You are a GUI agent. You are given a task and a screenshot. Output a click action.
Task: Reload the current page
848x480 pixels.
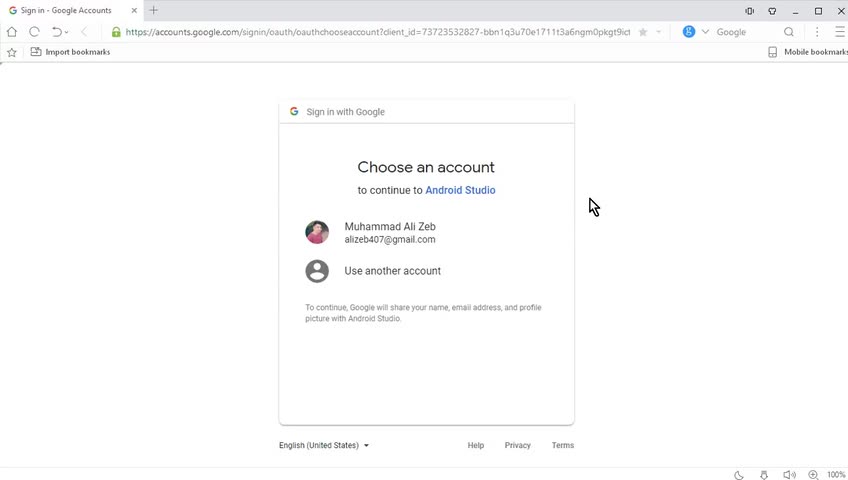point(34,32)
